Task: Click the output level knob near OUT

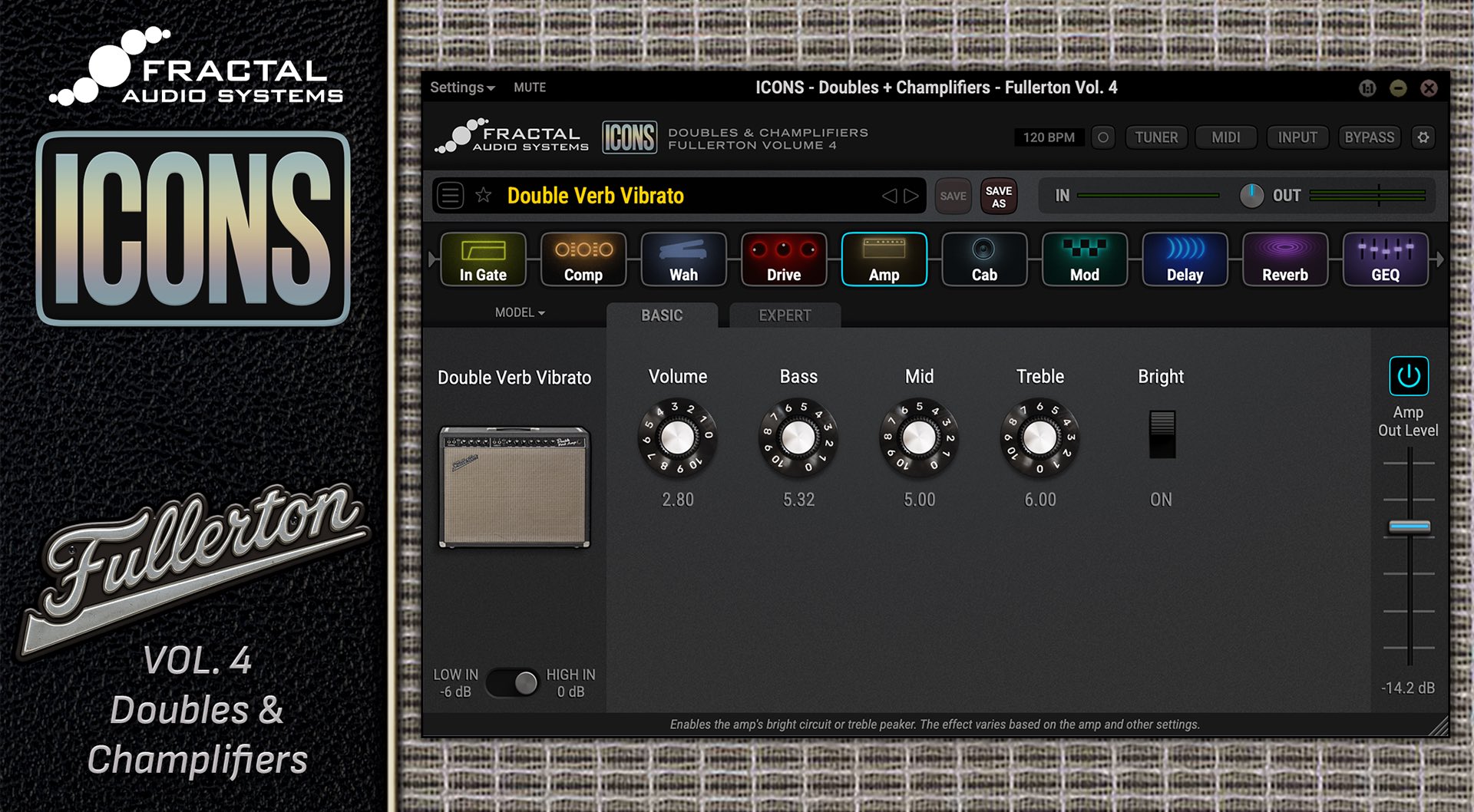Action: click(x=1251, y=196)
